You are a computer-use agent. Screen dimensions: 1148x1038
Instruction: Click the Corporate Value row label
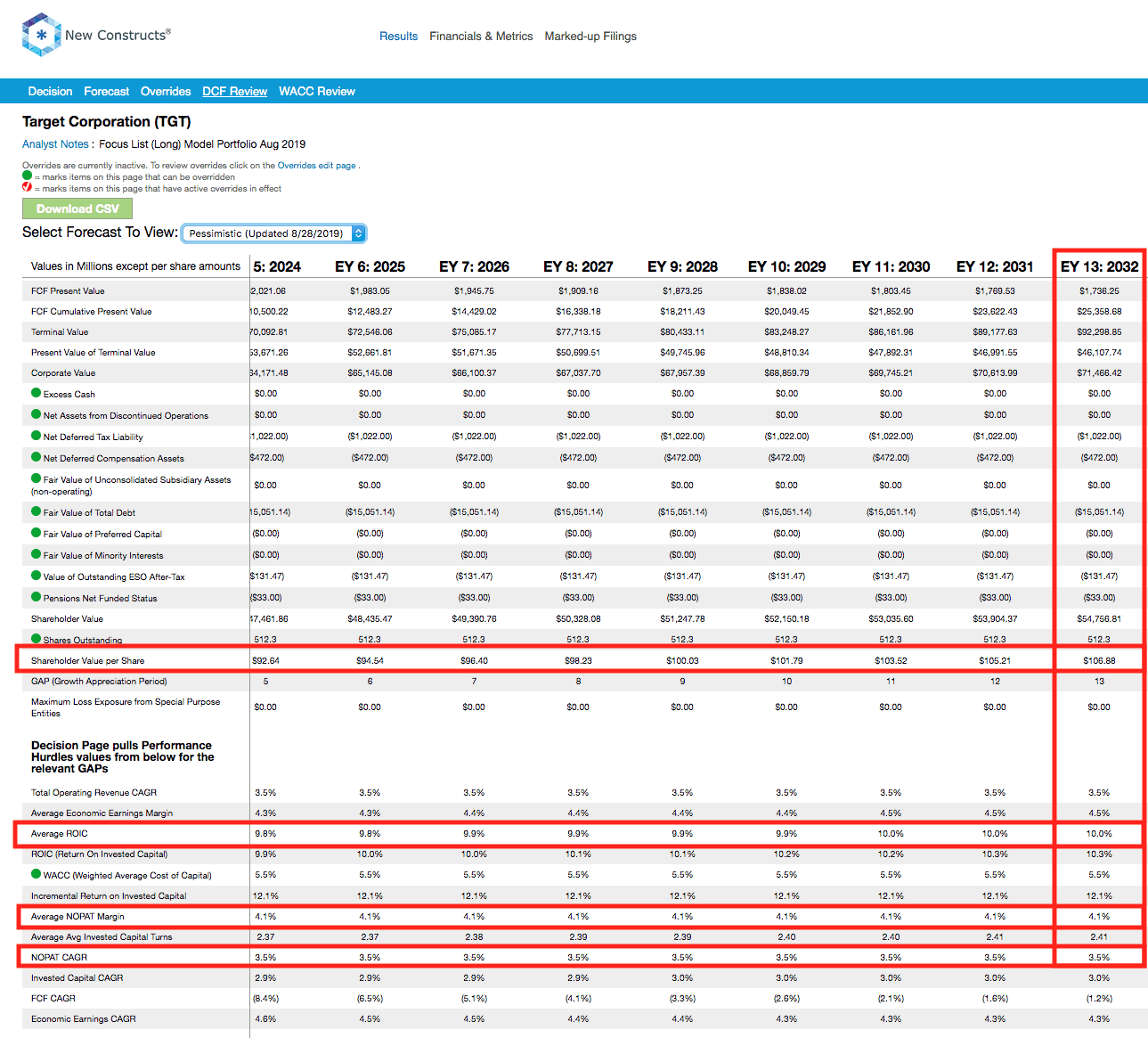[63, 373]
